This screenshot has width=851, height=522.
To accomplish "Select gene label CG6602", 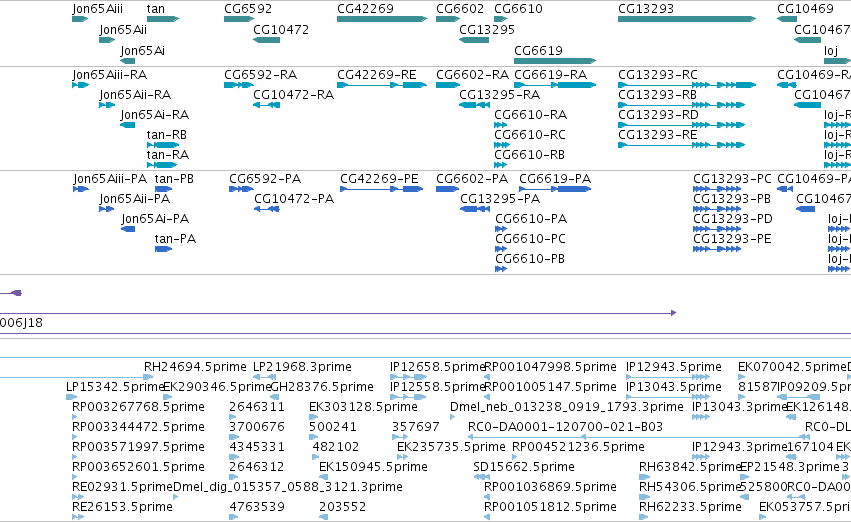I will pos(460,9).
